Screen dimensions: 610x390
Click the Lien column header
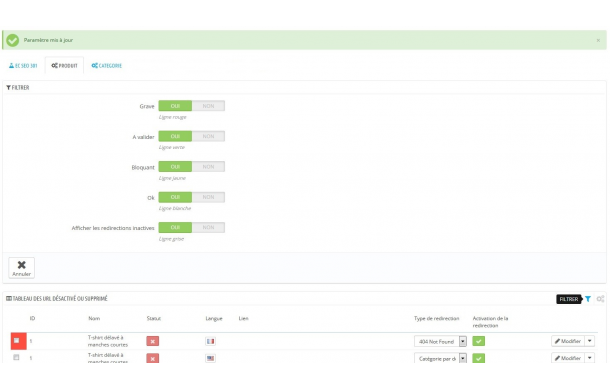click(x=244, y=318)
